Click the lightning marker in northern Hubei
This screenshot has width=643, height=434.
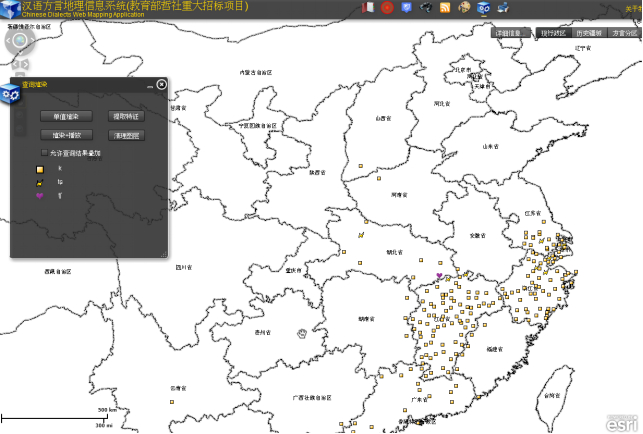(x=361, y=235)
